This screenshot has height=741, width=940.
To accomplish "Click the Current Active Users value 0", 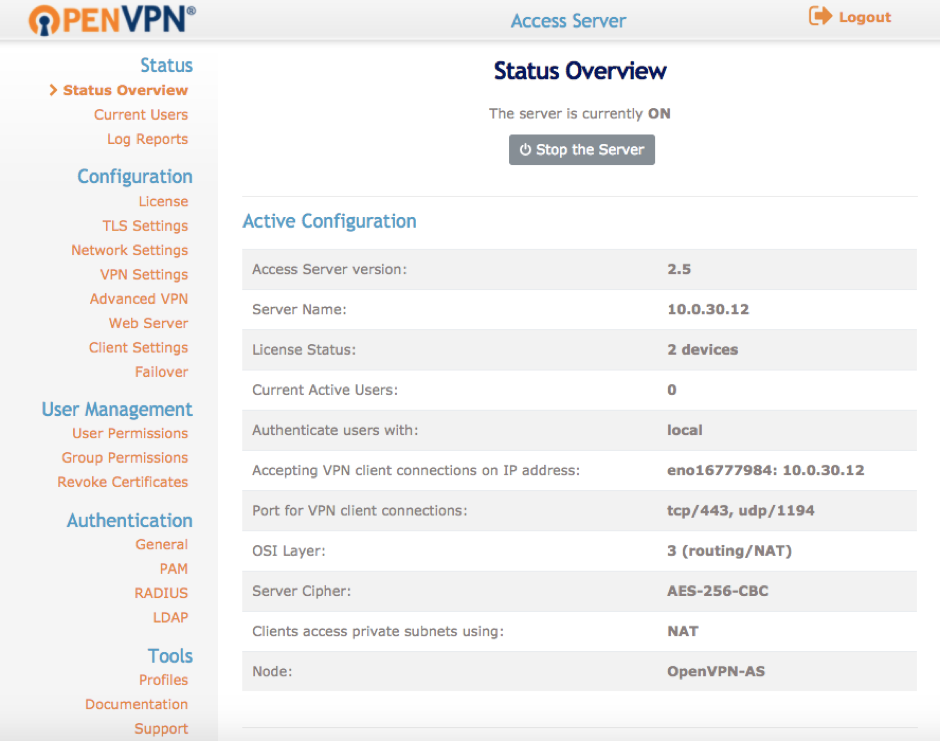I will tap(672, 390).
